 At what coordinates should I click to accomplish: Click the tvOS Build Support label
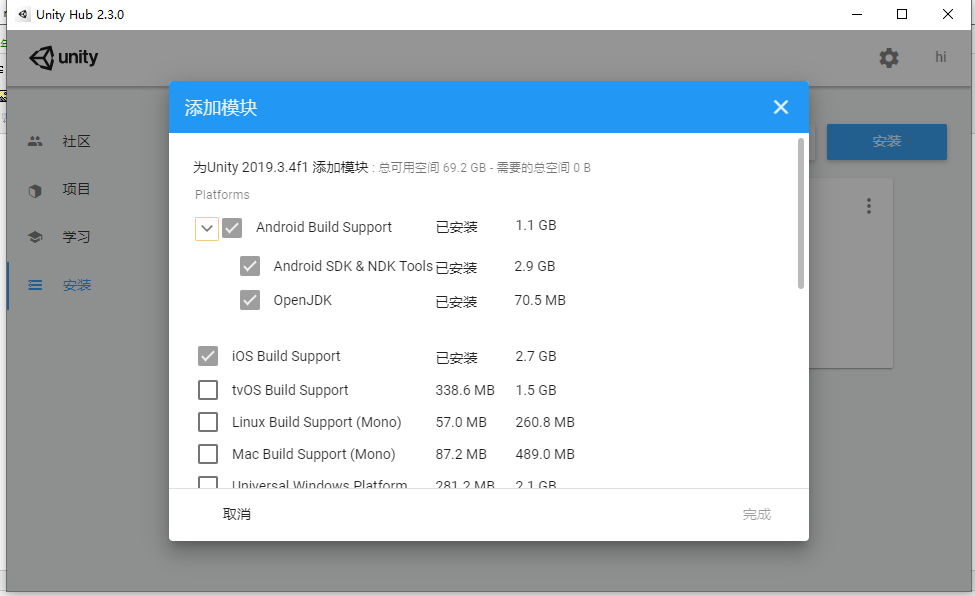coord(290,390)
